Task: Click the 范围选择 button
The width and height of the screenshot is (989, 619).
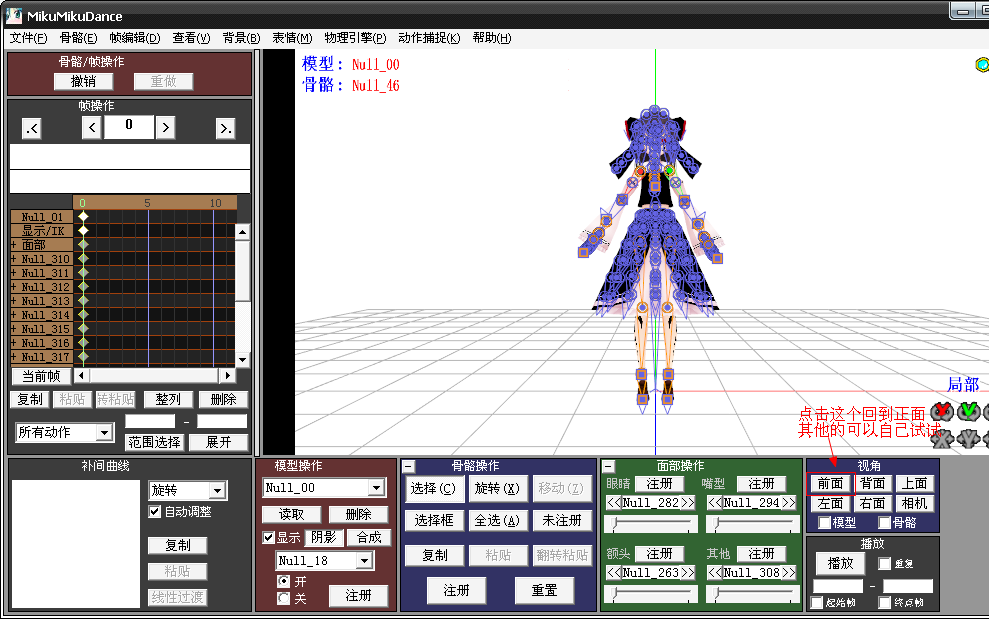Action: click(x=155, y=442)
